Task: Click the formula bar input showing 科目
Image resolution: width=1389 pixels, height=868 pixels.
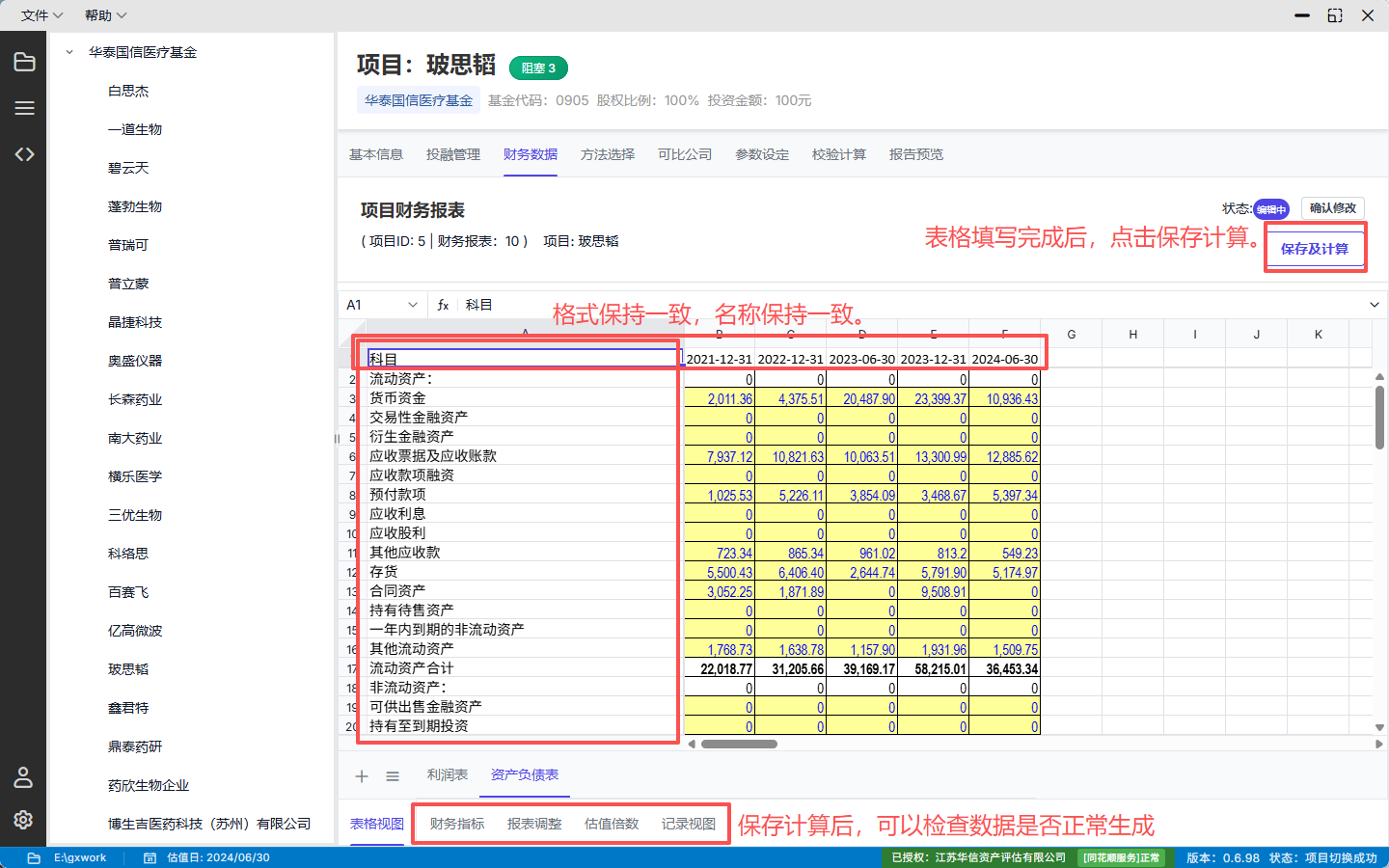Action: point(912,305)
